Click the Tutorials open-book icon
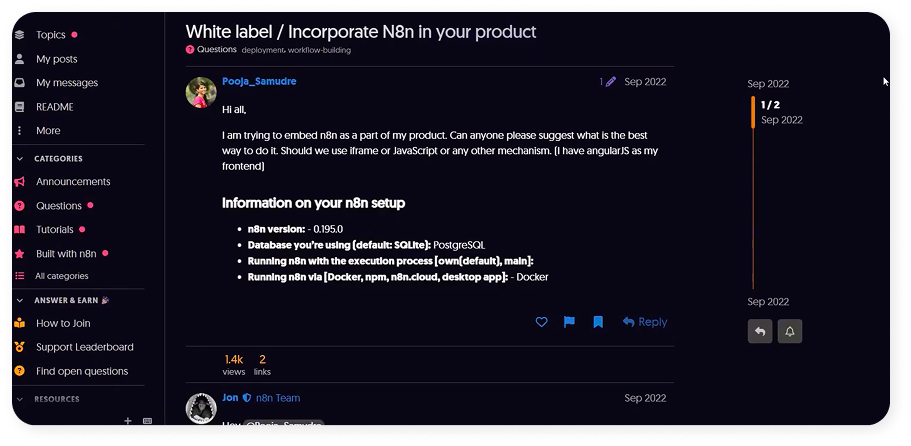Image resolution: width=911 pixels, height=446 pixels. click(20, 229)
